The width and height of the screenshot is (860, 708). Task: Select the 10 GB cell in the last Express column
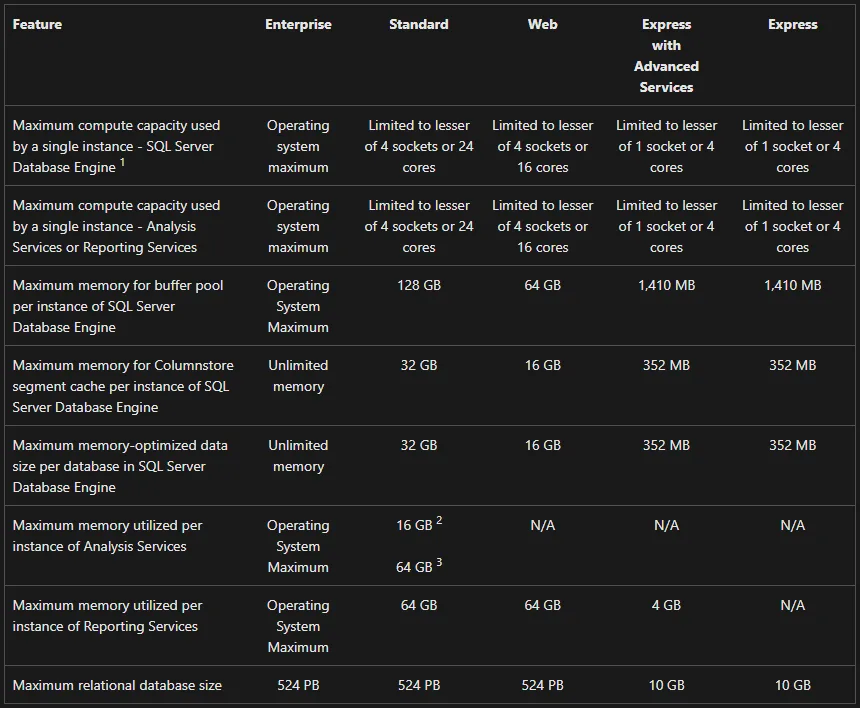(793, 686)
